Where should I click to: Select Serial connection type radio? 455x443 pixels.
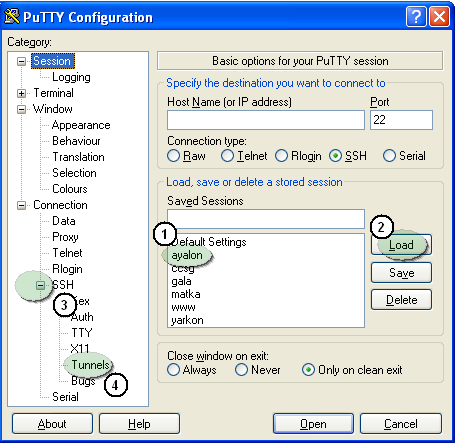coord(389,156)
